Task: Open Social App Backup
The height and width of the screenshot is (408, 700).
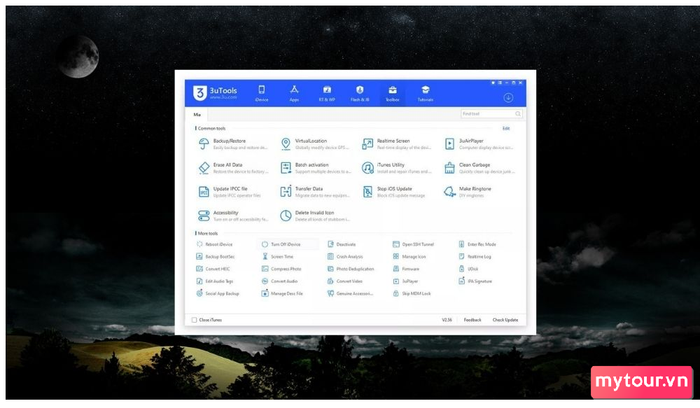Action: coord(217,293)
